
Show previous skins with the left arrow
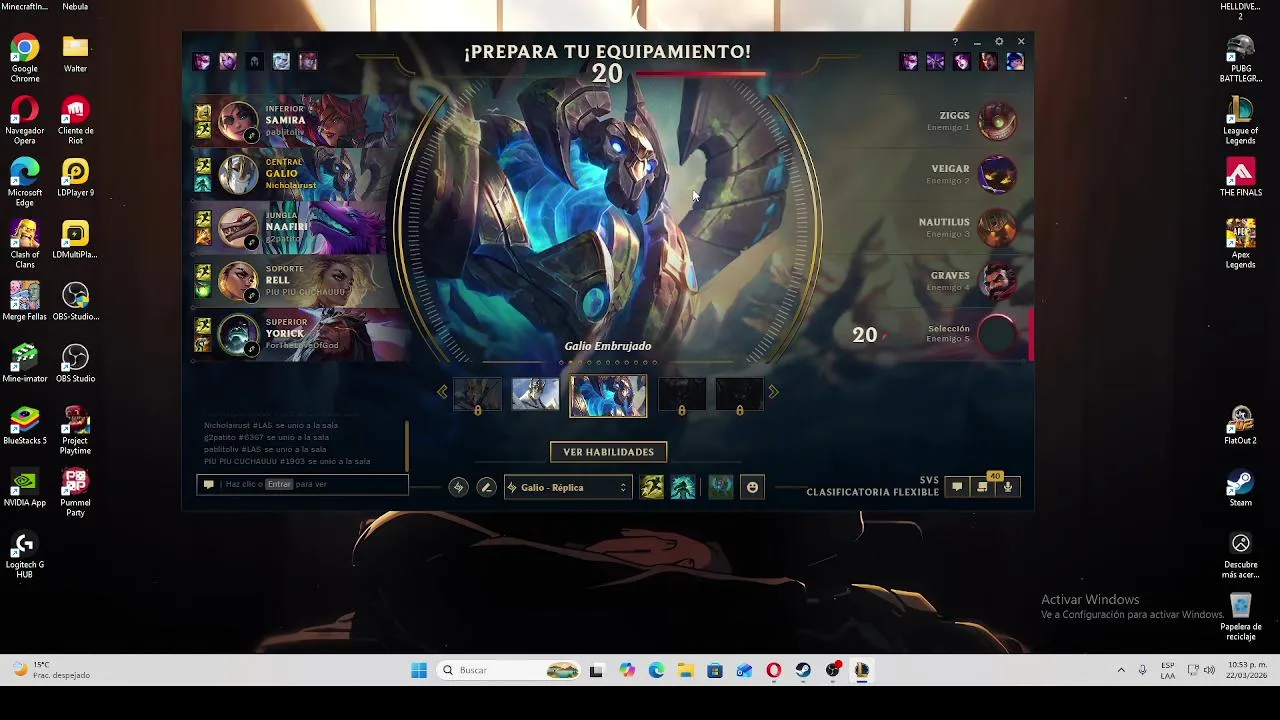[x=442, y=393]
